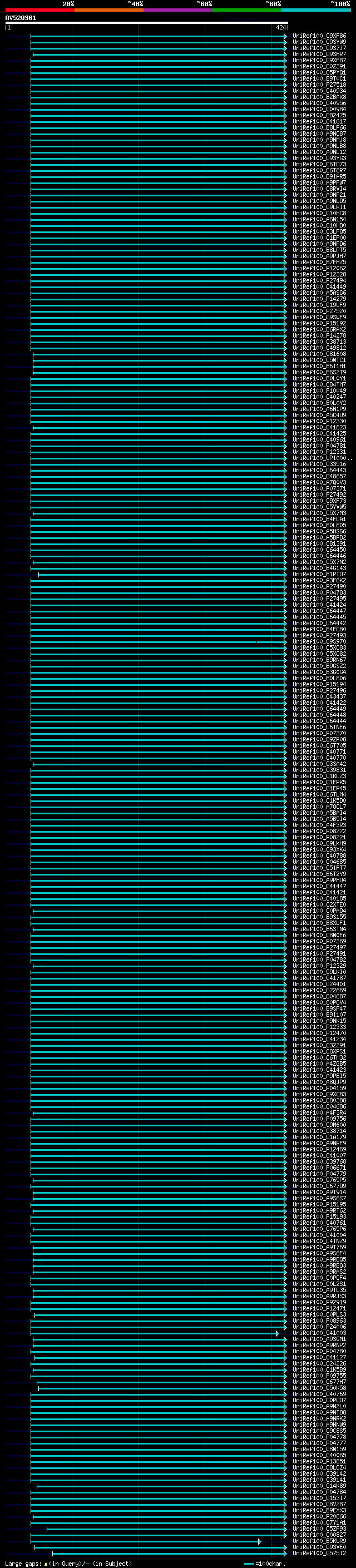Viewport: 356px width, 1568px height.
Task: Click the alignment bar for UniRef100_Q9XF86
Action: point(158,36)
